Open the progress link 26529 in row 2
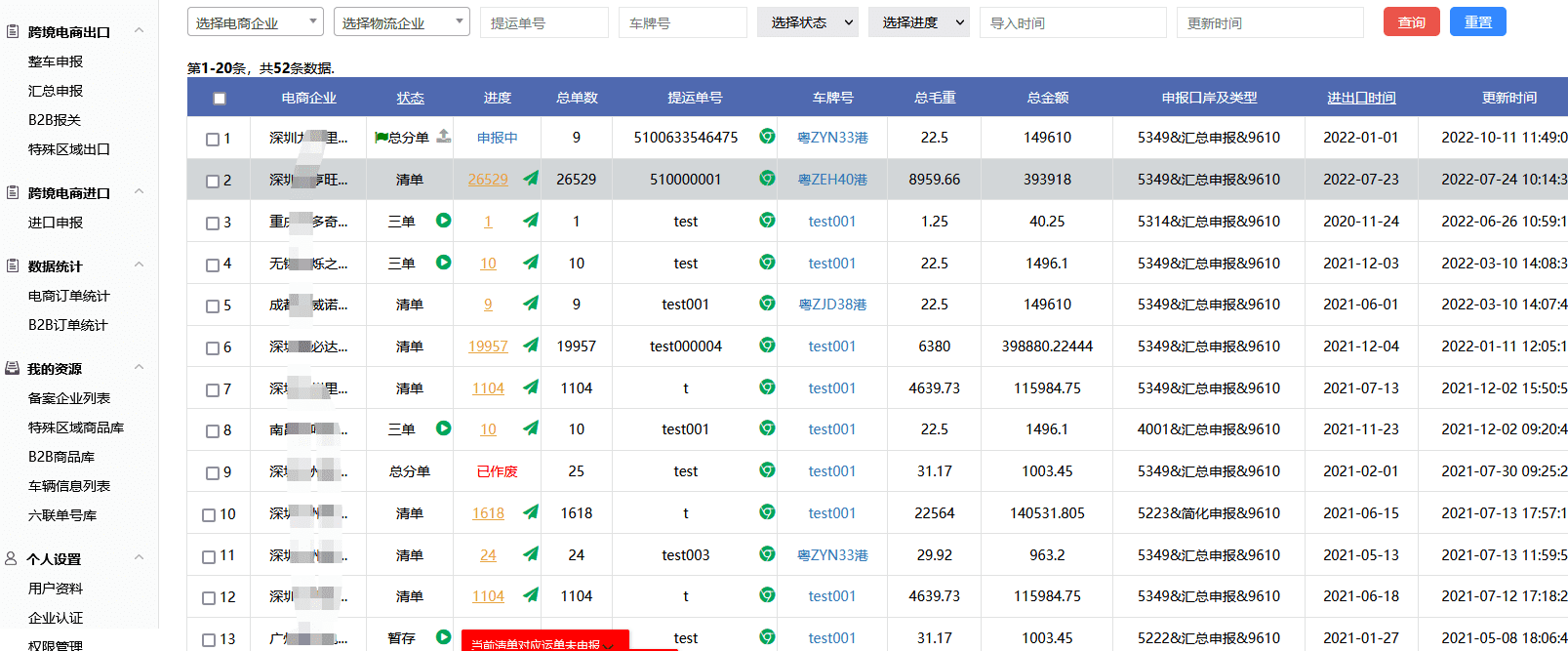The image size is (1568, 651). click(x=488, y=180)
